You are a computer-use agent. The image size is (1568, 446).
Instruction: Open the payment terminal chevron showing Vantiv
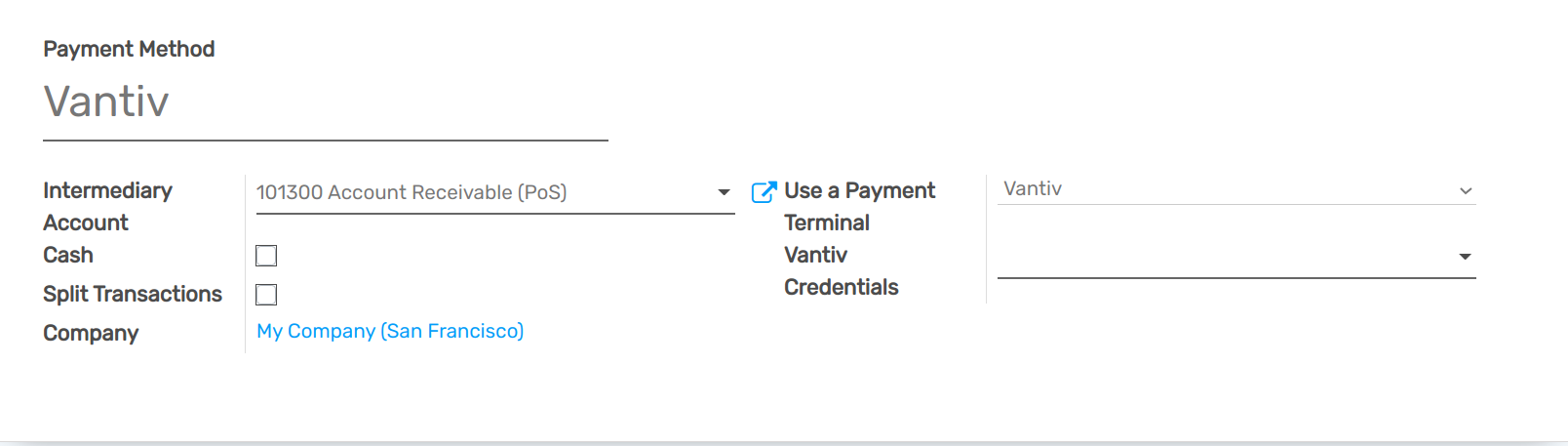1465,190
